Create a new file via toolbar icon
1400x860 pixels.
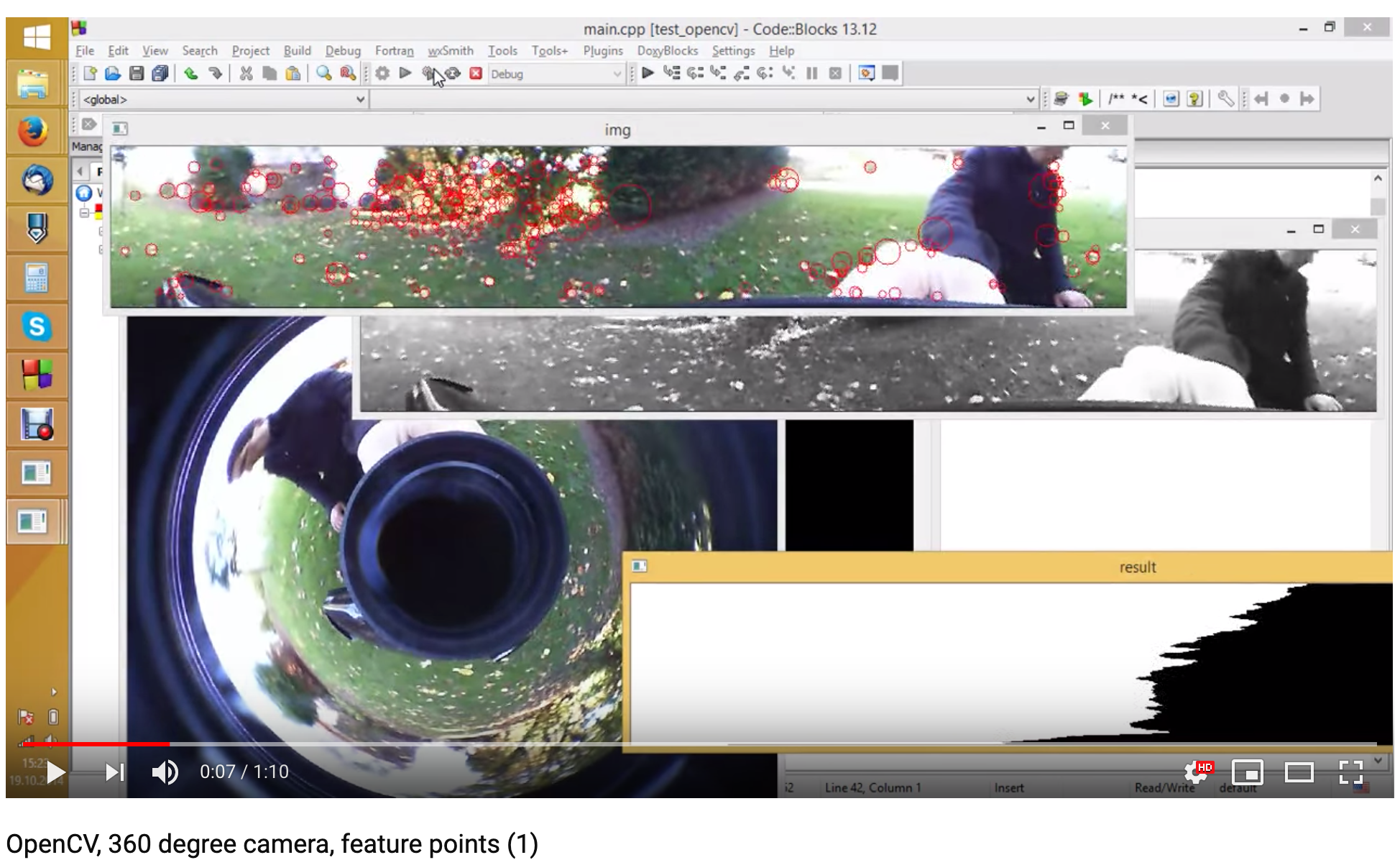[91, 73]
